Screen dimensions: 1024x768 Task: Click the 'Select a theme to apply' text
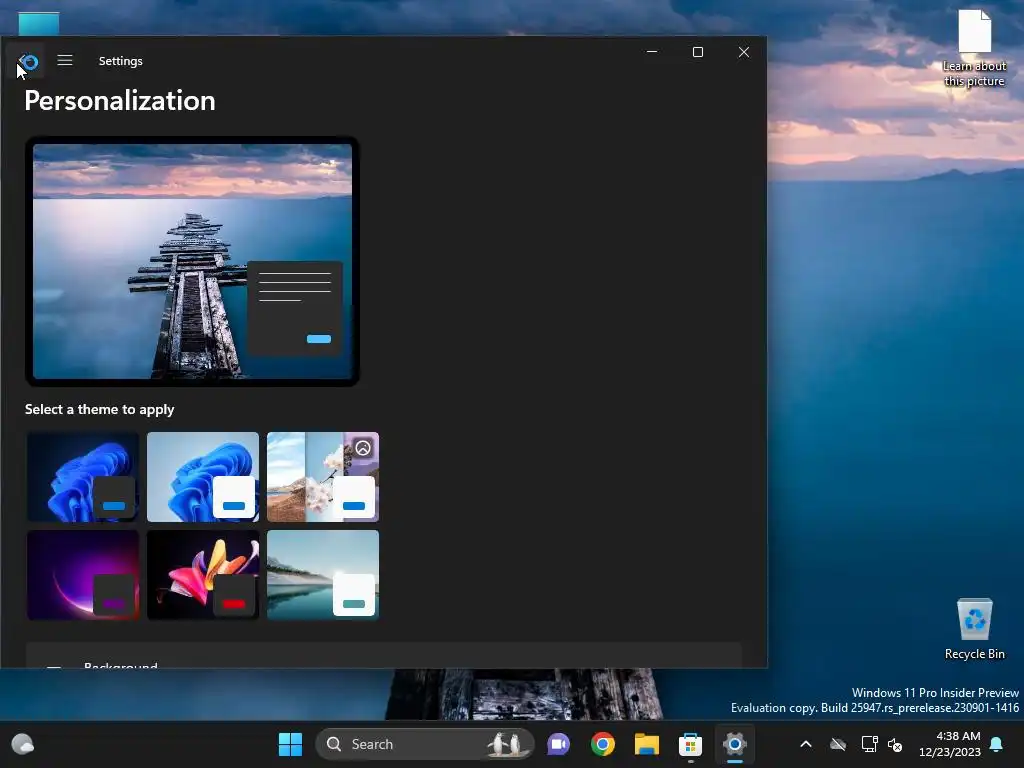click(100, 409)
